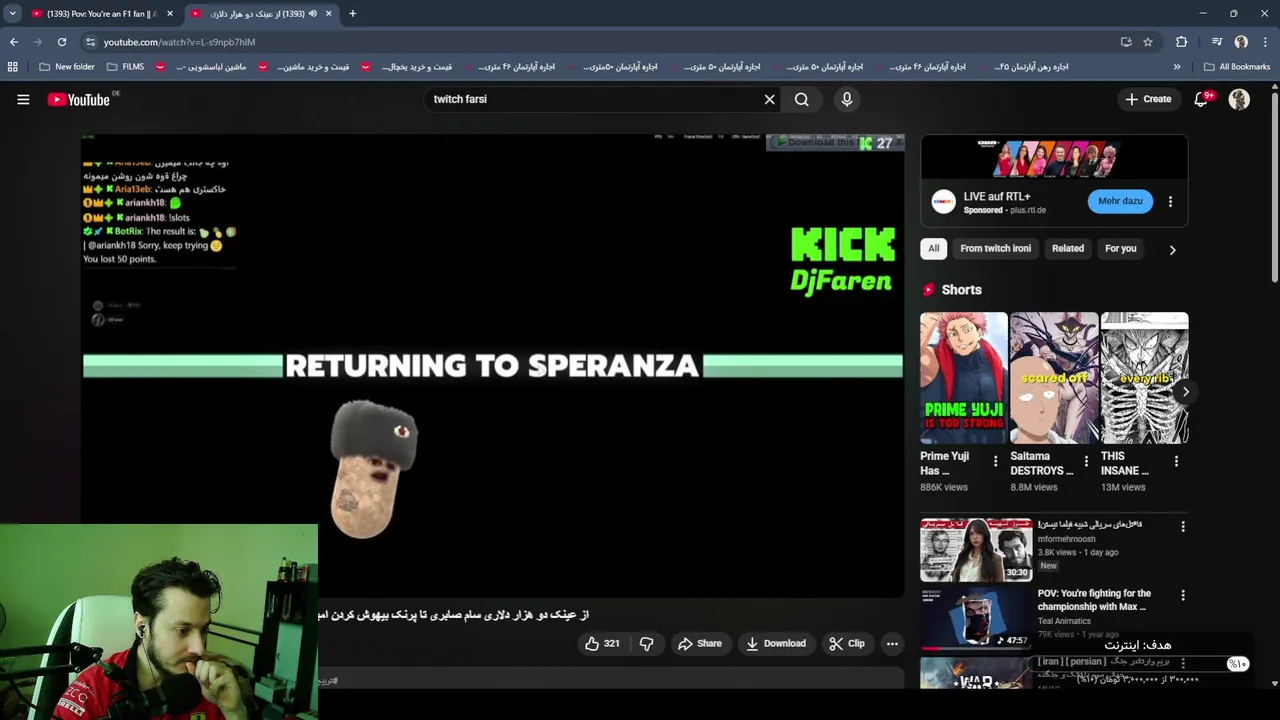This screenshot has width=1280, height=720.
Task: Show more filter chips with arrow
Action: 1172,249
